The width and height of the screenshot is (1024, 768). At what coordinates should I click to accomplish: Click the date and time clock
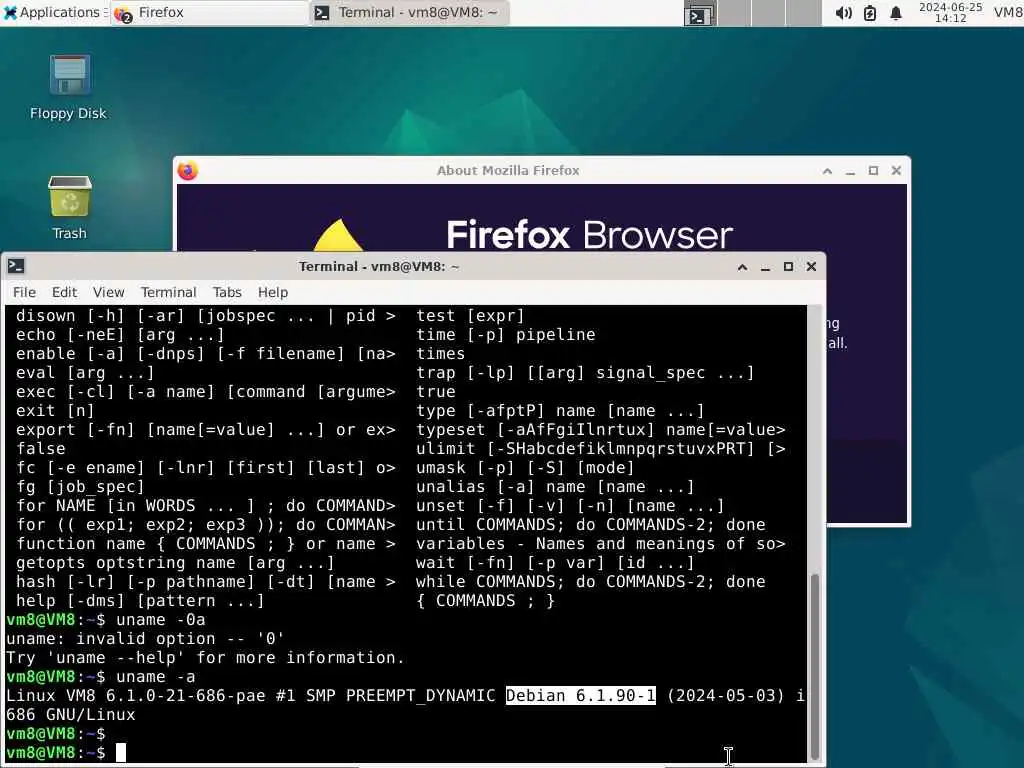pos(950,12)
